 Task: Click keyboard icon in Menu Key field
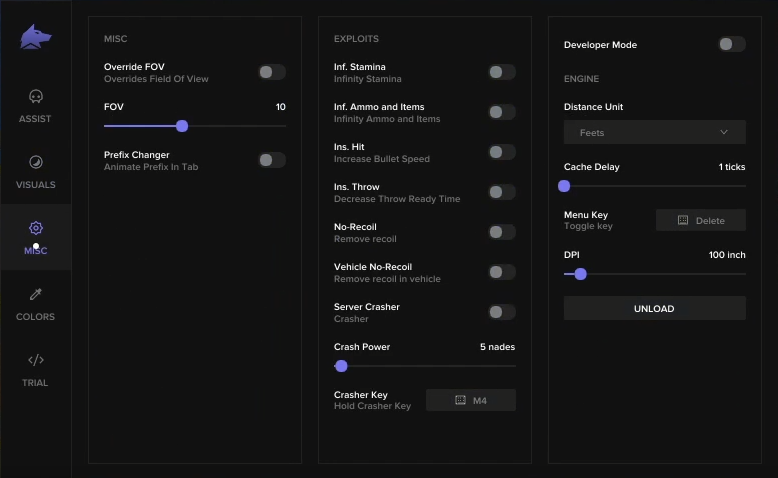[x=683, y=220]
